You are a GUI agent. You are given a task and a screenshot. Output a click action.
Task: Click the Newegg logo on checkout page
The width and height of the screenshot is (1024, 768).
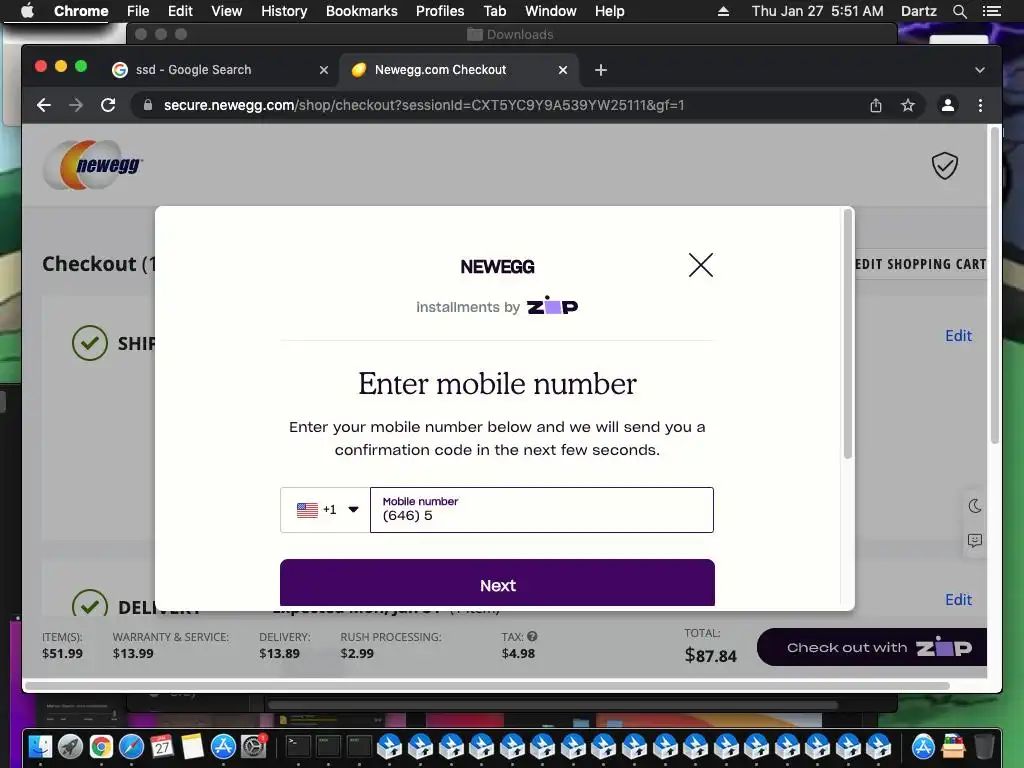93,165
